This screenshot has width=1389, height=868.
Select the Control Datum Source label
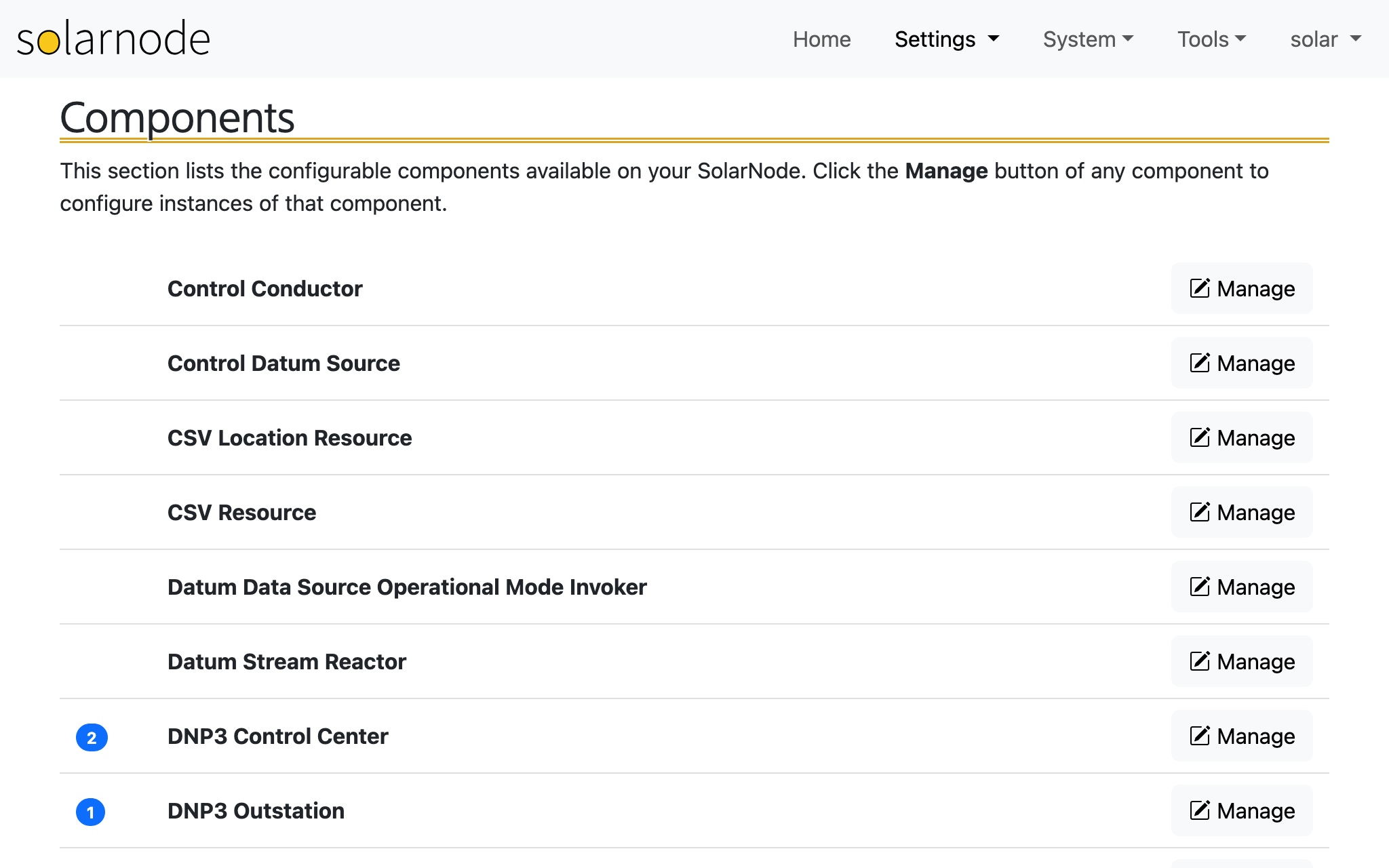coord(283,363)
